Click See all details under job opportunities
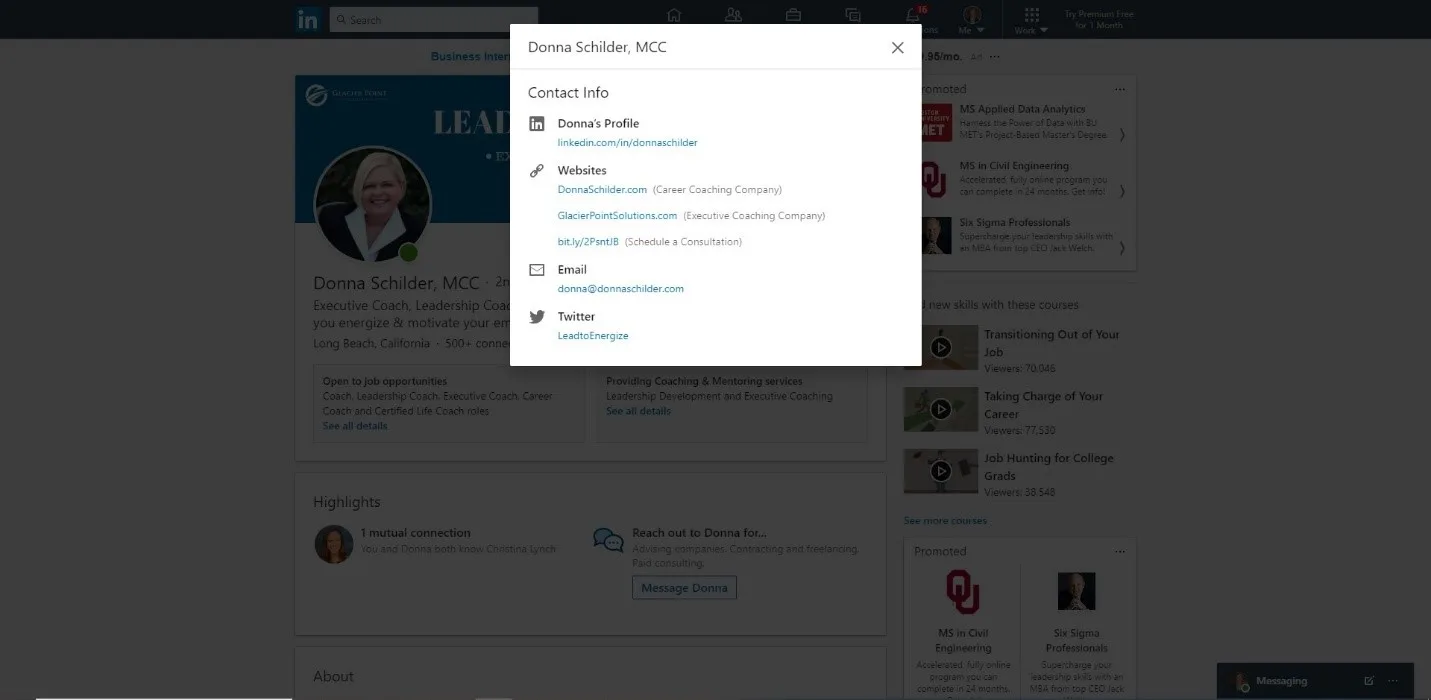This screenshot has height=700, width=1431. (x=355, y=426)
